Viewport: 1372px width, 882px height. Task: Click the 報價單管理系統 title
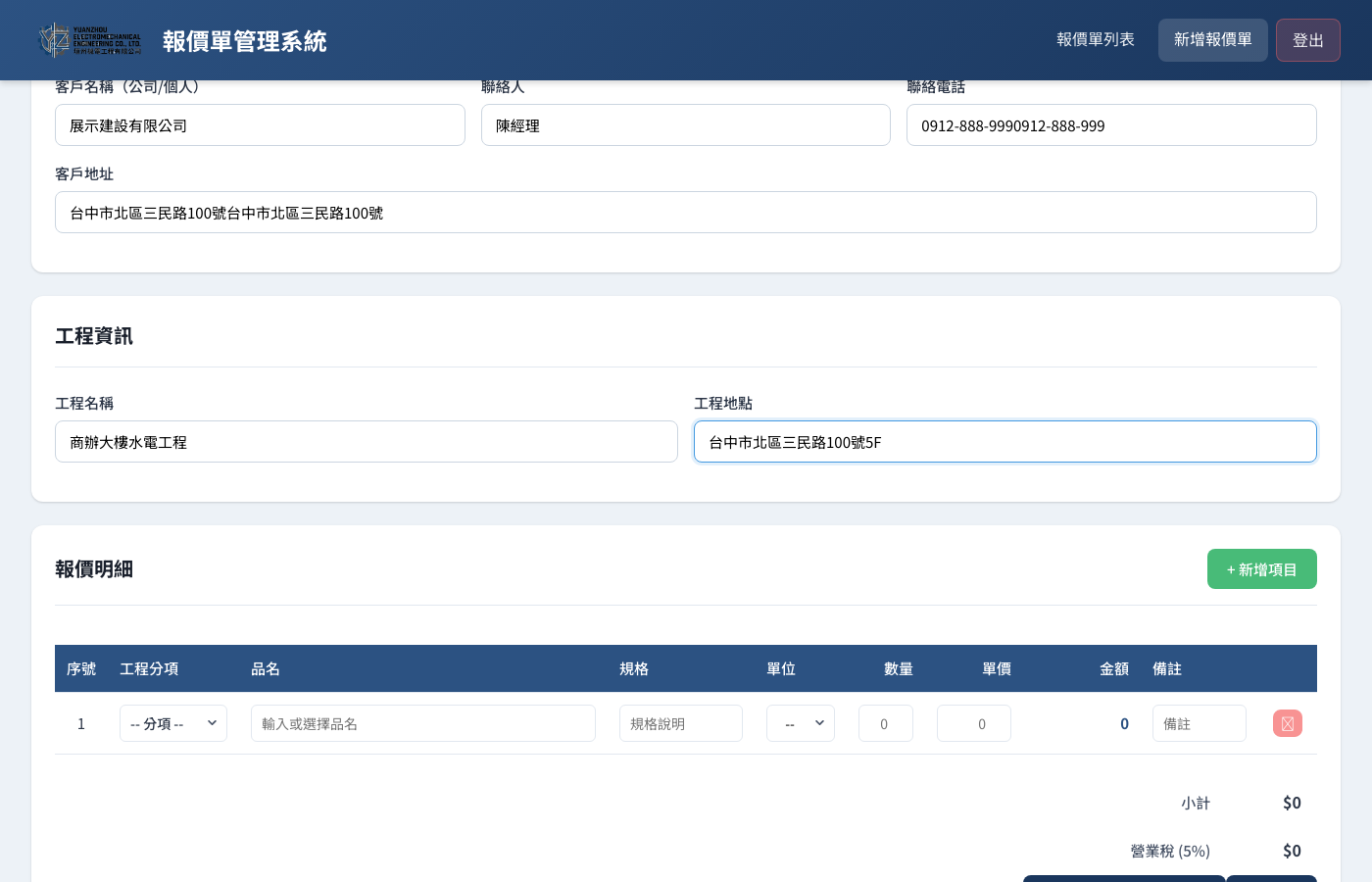244,41
